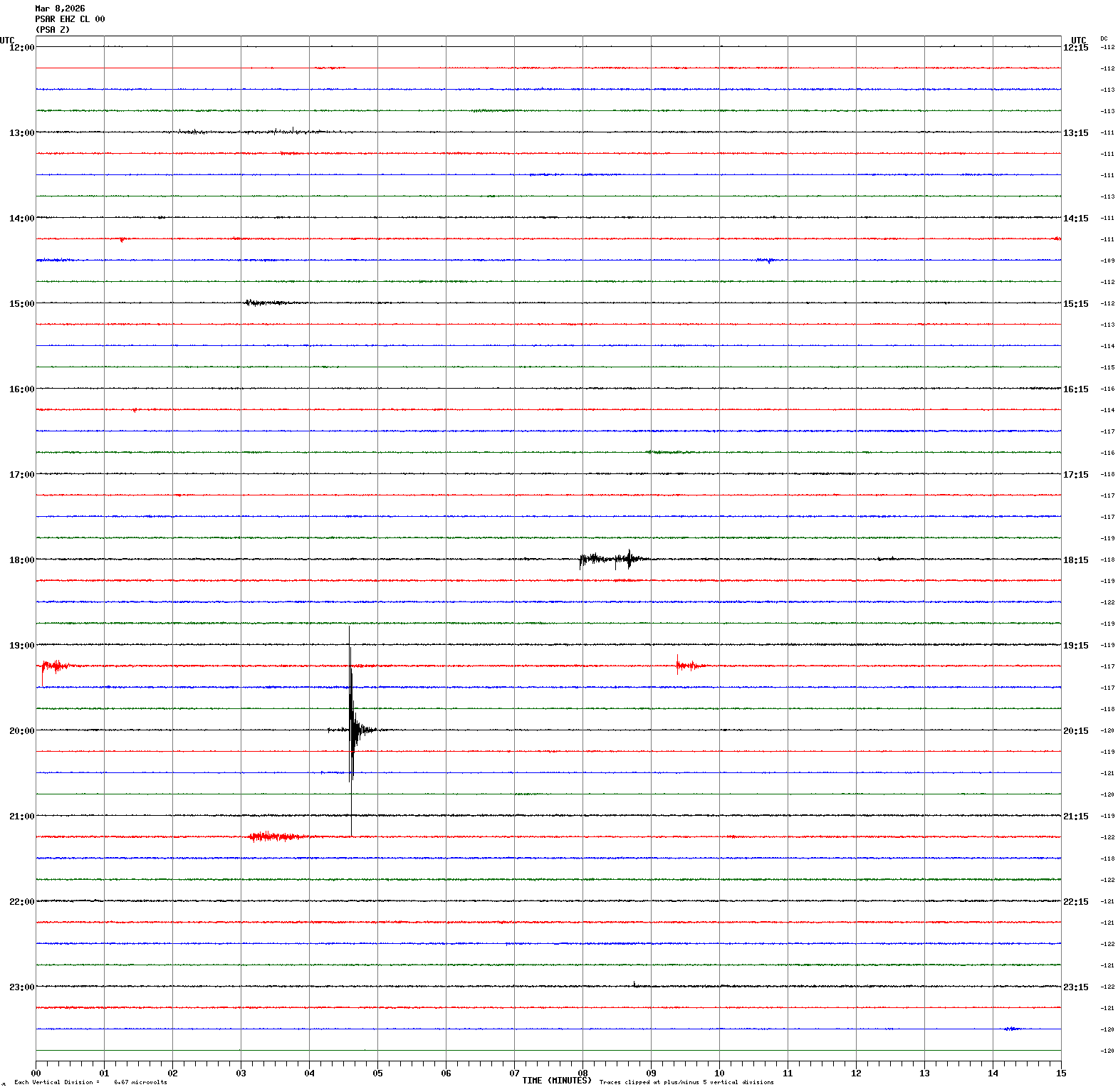Click the DC column header
The height and width of the screenshot is (1092, 1118).
point(1104,38)
